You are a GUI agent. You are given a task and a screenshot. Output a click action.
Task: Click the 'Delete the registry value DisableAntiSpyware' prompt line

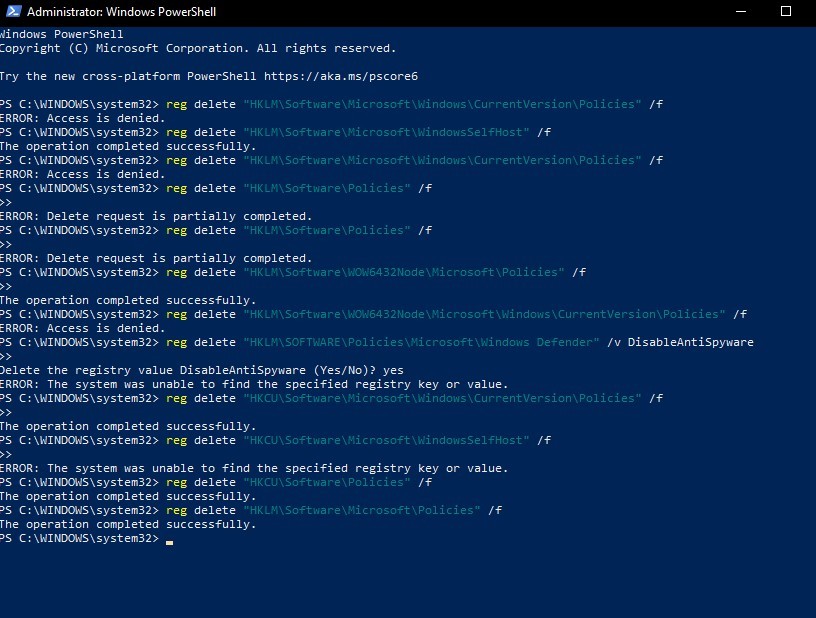click(202, 370)
